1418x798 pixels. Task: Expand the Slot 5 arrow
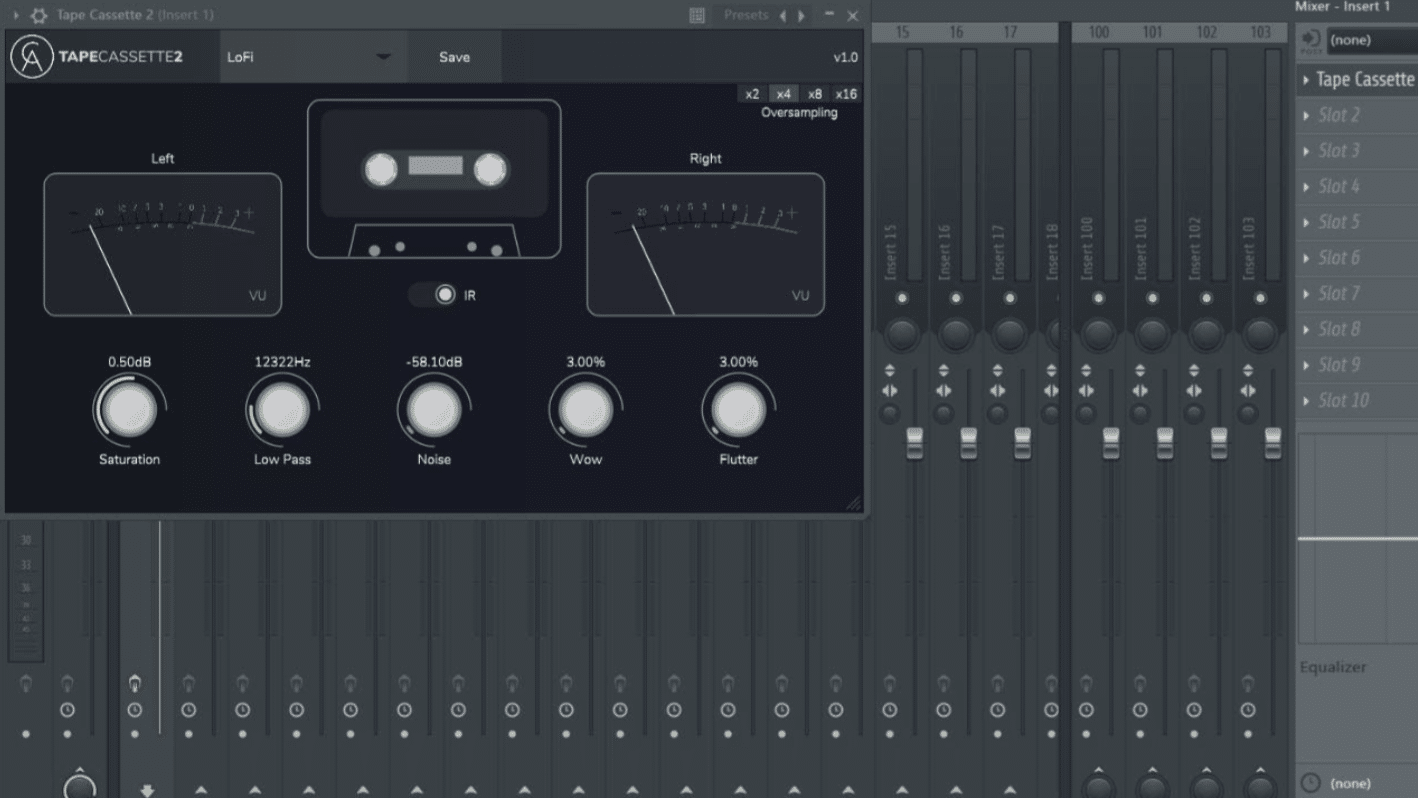pyautogui.click(x=1306, y=223)
